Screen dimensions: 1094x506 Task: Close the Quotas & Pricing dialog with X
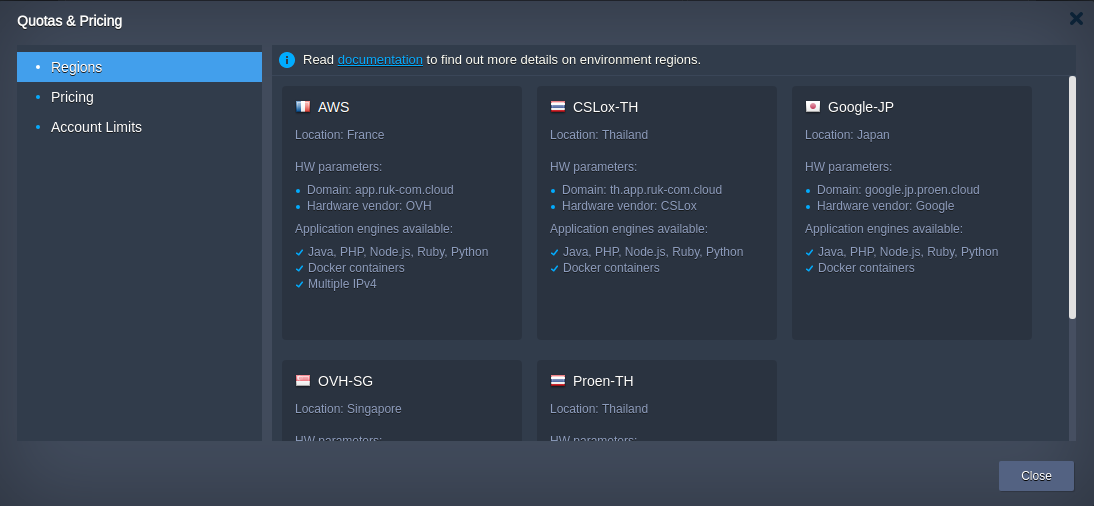point(1077,19)
